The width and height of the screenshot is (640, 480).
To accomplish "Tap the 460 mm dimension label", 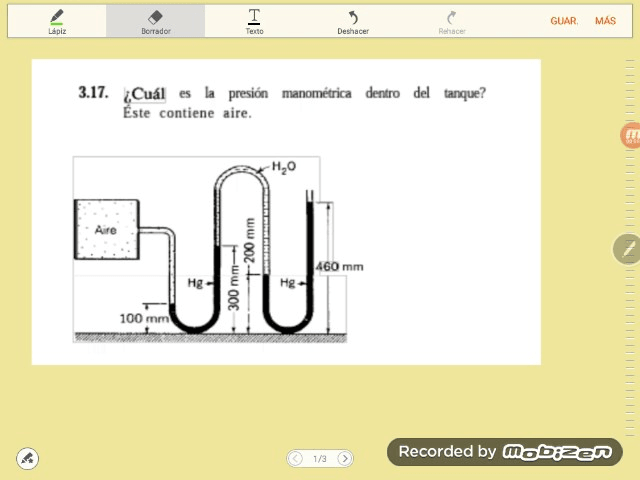I will coord(340,267).
